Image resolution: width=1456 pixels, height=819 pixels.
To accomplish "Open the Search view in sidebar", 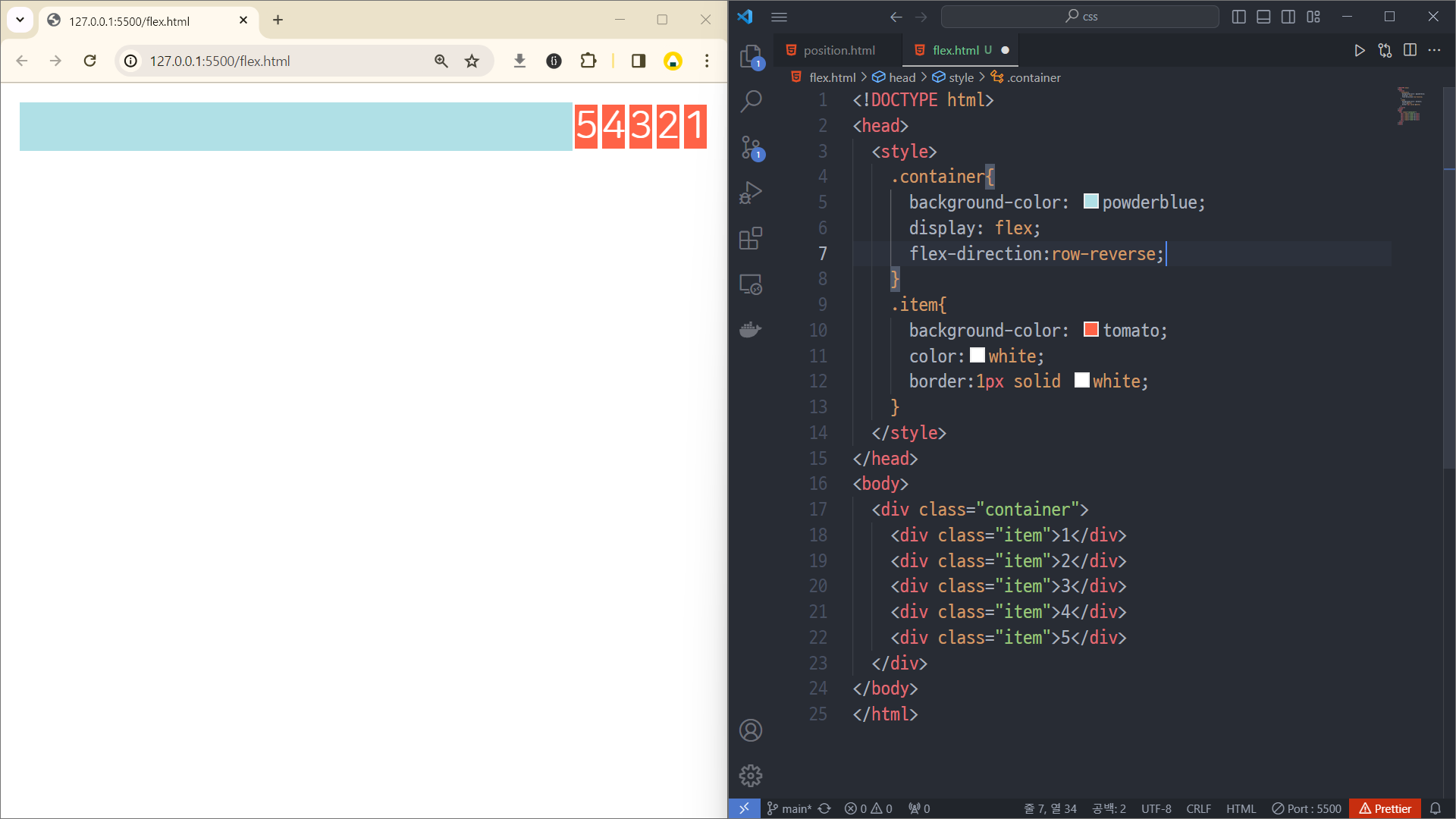I will [750, 101].
